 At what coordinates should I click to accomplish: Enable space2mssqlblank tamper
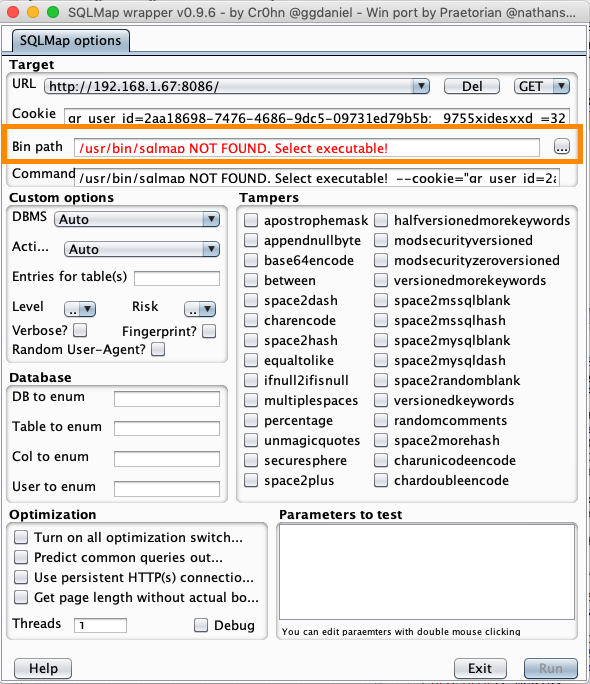click(381, 301)
